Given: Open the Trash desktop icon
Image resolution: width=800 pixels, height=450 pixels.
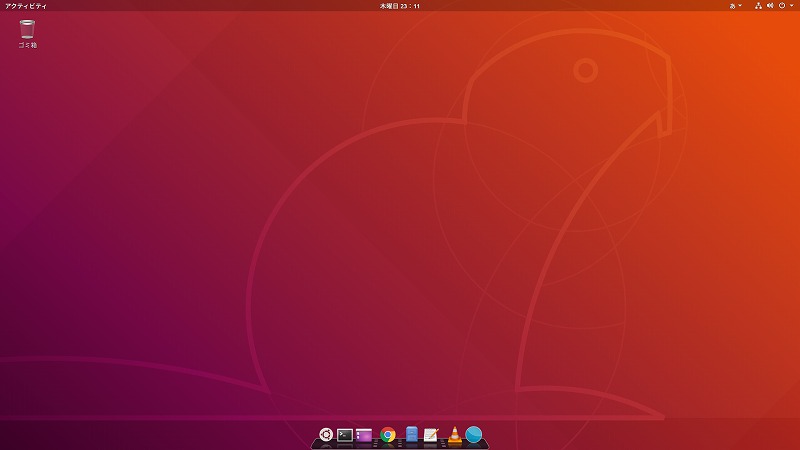Looking at the screenshot, I should click(x=27, y=33).
